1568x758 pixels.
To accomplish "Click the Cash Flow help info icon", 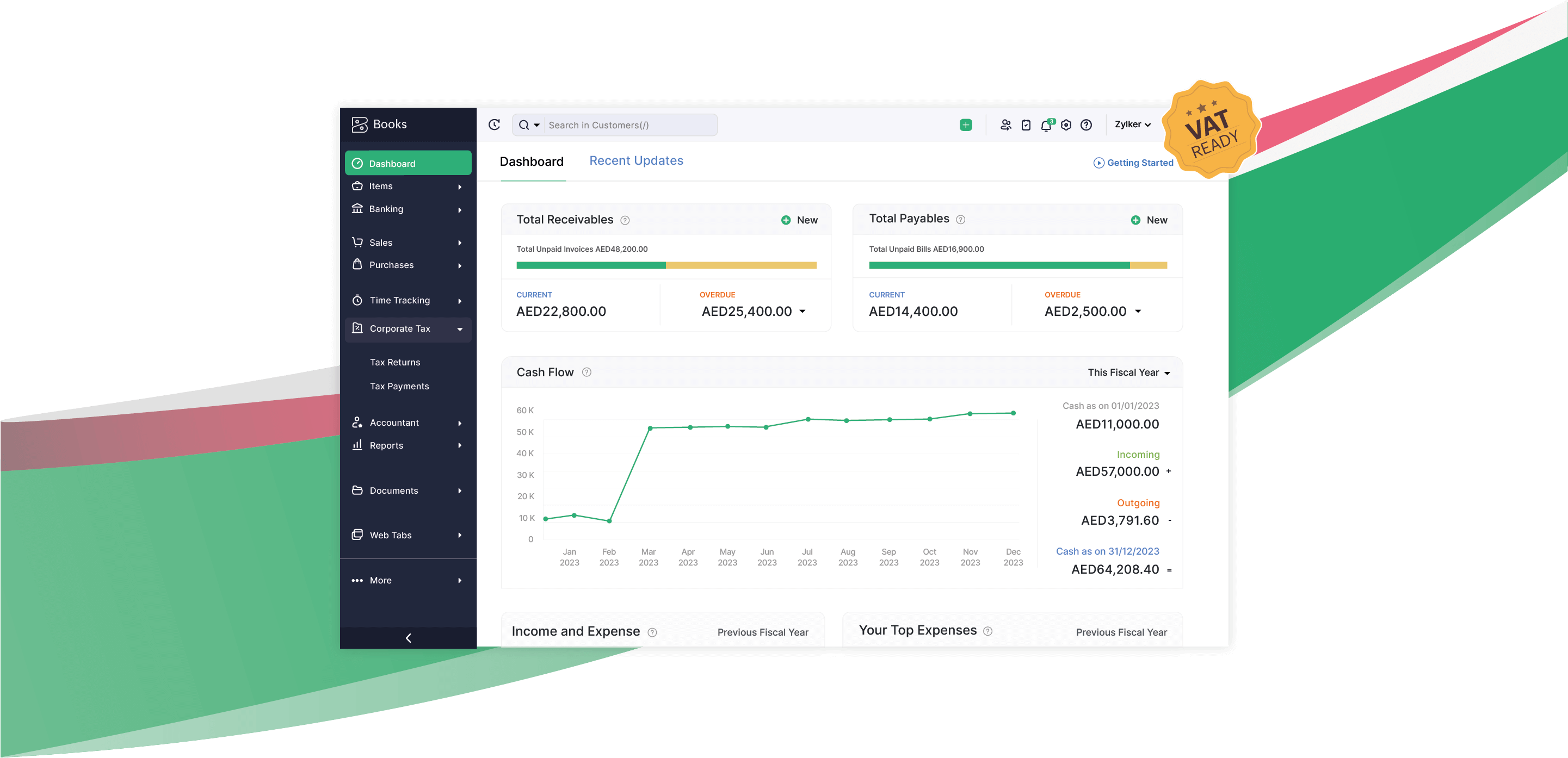I will pyautogui.click(x=586, y=372).
